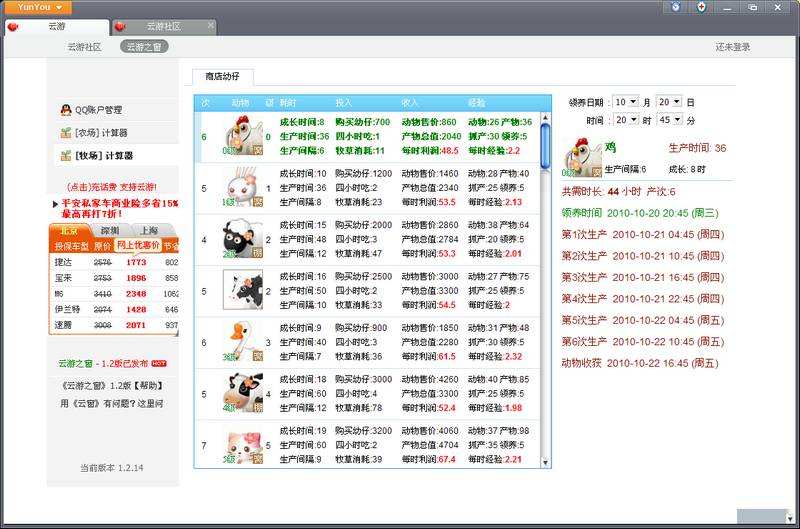Image resolution: width=800 pixels, height=529 pixels.
Task: Click the 捷达 car row
Action: click(x=114, y=262)
